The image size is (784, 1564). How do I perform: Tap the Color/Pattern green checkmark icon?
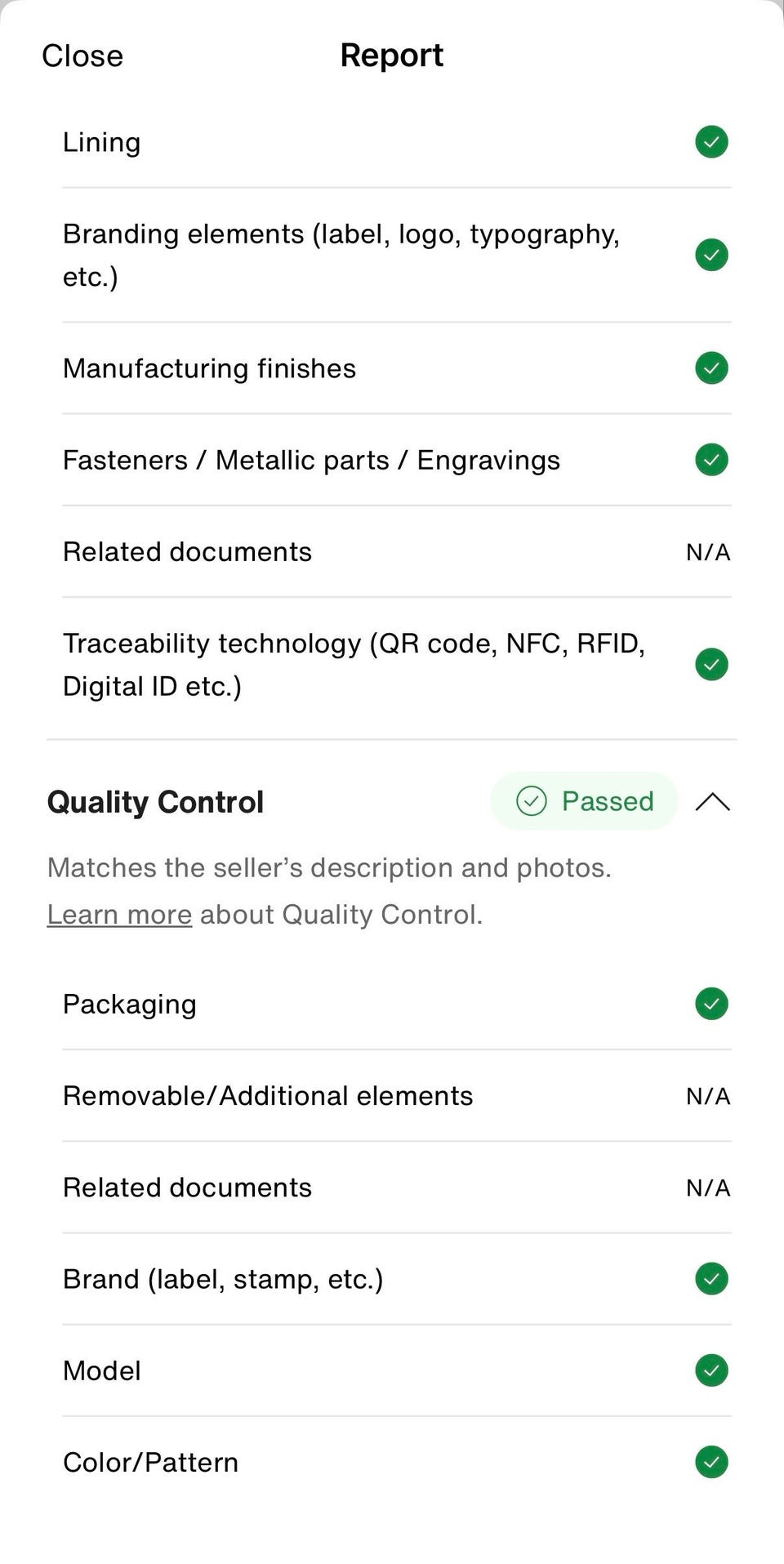(711, 1462)
